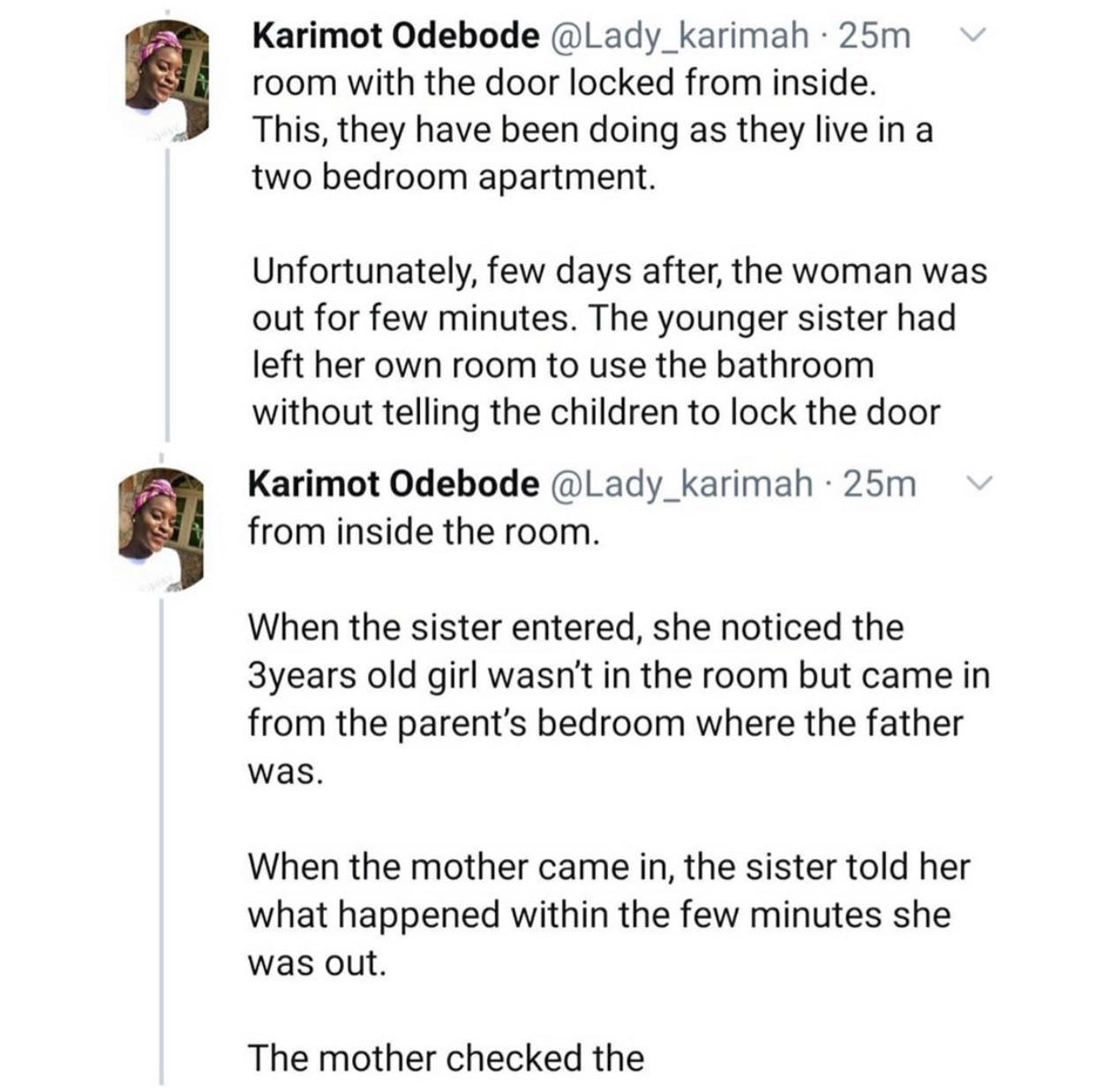Click the line 'without telling the children to lock'
Viewport: 1096px width, 1092px height.
[x=597, y=412]
